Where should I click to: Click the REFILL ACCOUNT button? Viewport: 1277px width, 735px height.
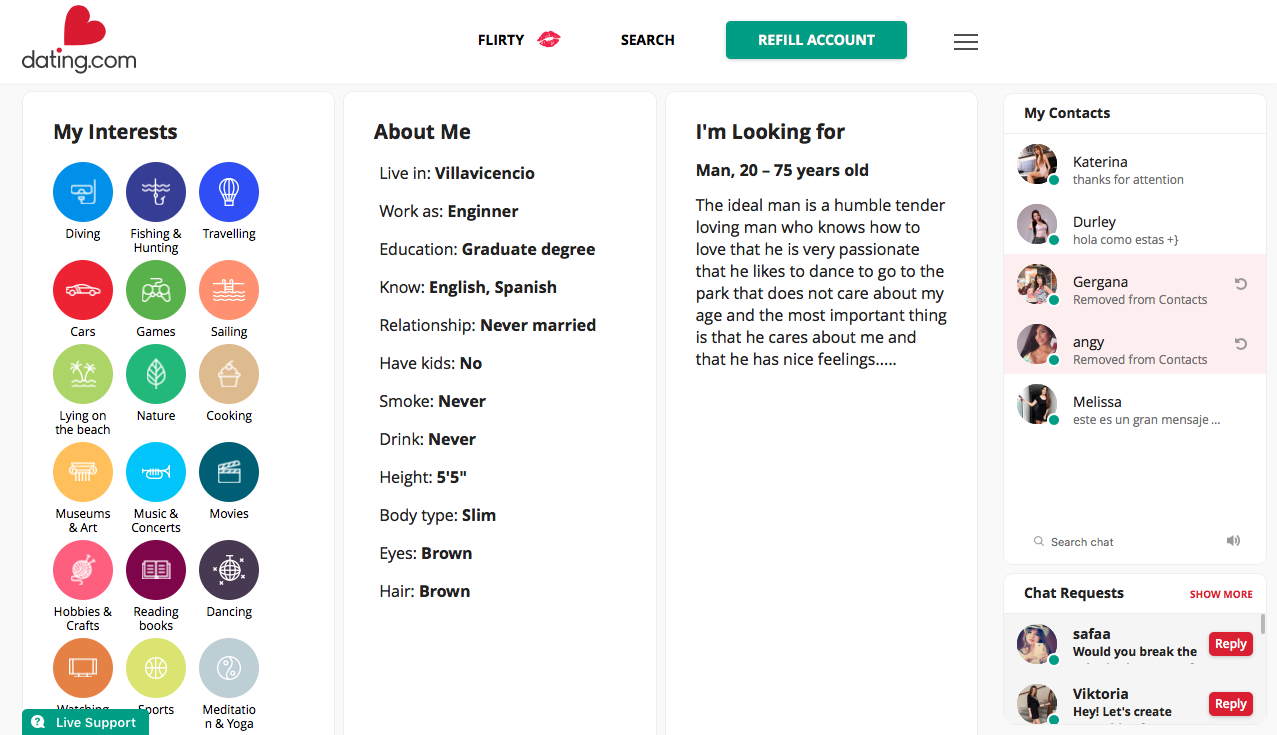(x=816, y=40)
